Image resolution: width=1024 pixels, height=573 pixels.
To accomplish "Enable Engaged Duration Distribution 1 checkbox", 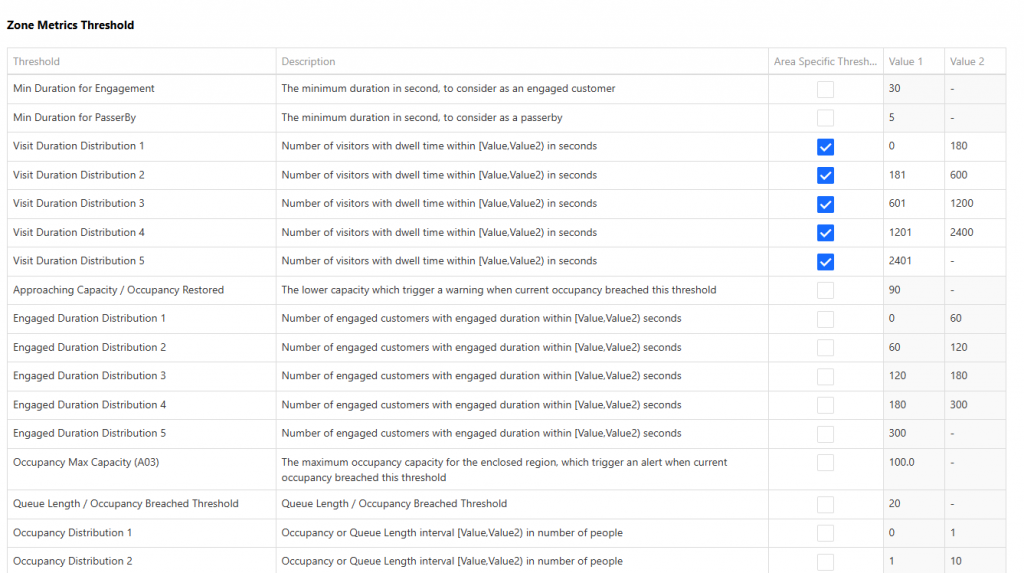I will pos(825,319).
